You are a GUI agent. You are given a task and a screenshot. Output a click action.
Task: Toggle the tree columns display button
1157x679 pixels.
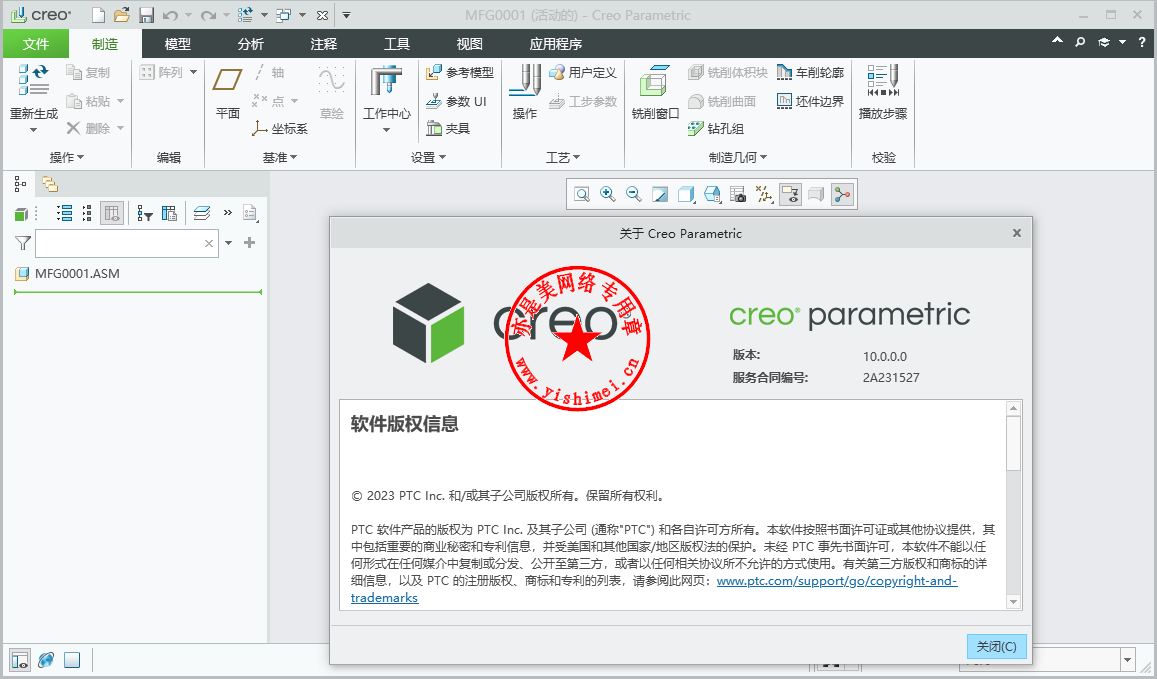tap(111, 213)
